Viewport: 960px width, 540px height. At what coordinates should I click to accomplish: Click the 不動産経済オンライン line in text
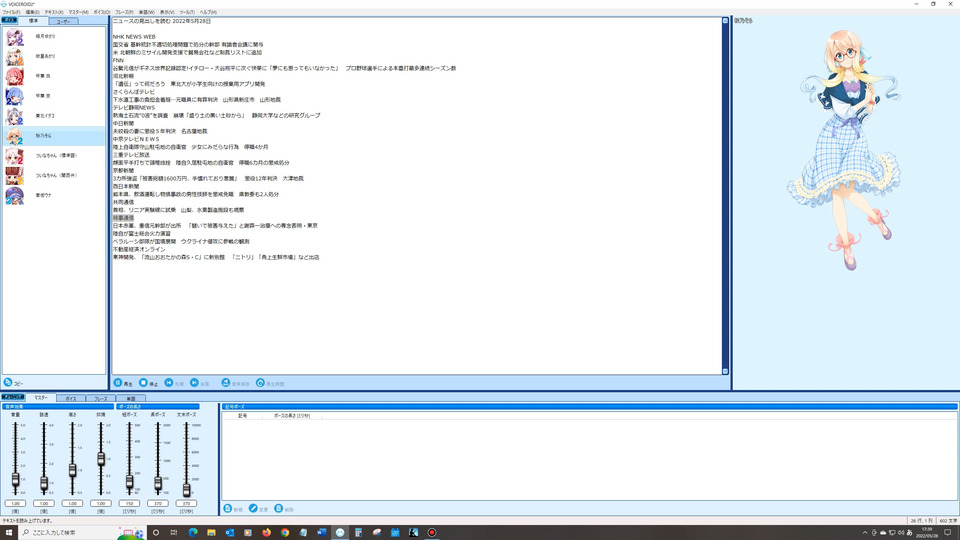(139, 249)
